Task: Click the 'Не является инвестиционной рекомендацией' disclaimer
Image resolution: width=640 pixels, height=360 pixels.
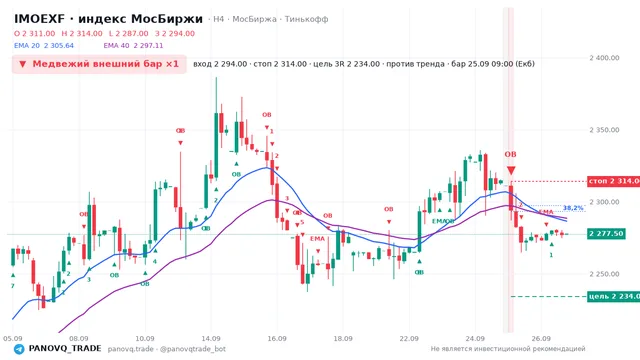Action: pyautogui.click(x=508, y=349)
